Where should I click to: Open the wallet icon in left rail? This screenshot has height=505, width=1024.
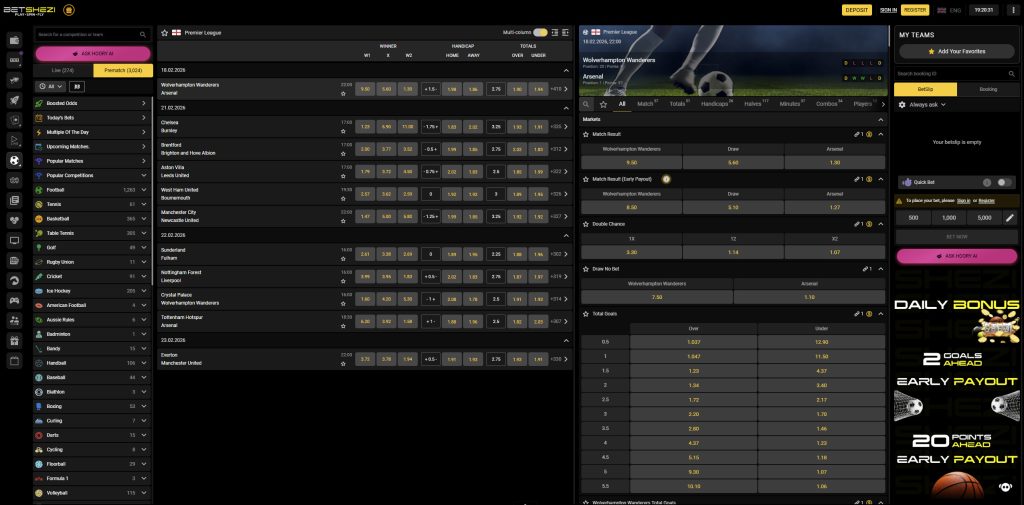coord(14,40)
